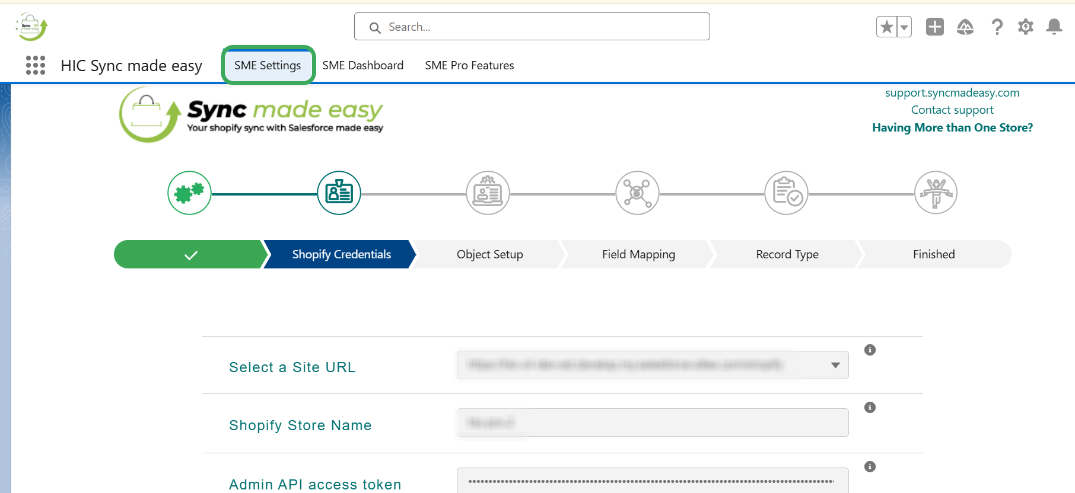Image resolution: width=1075 pixels, height=493 pixels.
Task: Switch to the SME Dashboard tab
Action: tap(363, 65)
